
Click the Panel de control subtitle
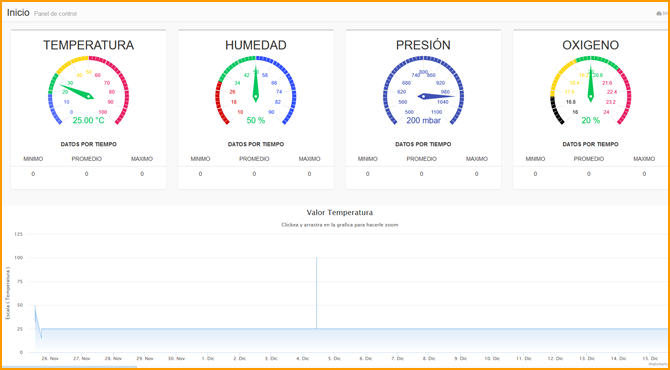click(x=56, y=14)
